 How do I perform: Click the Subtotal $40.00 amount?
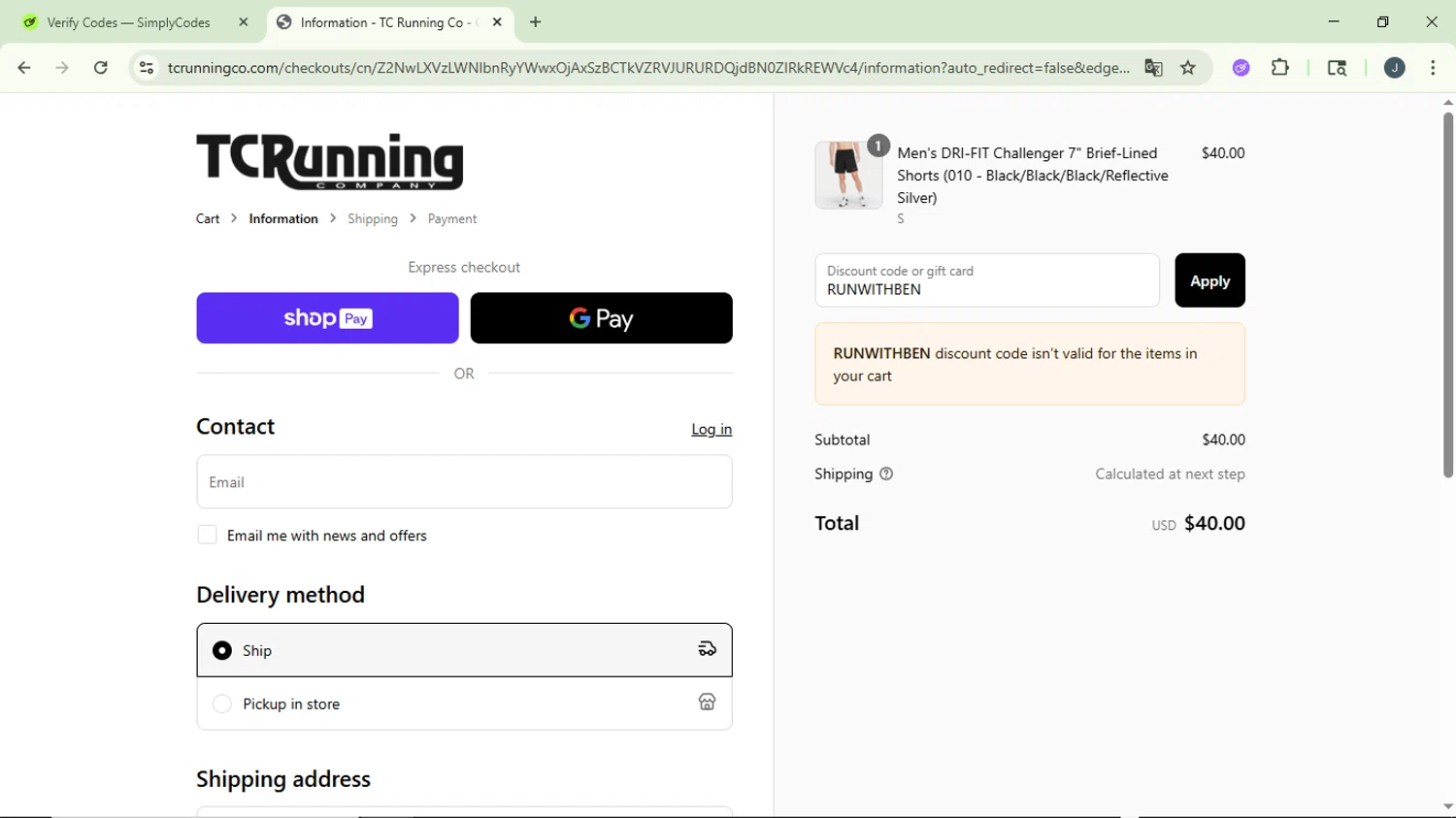[x=1223, y=440]
